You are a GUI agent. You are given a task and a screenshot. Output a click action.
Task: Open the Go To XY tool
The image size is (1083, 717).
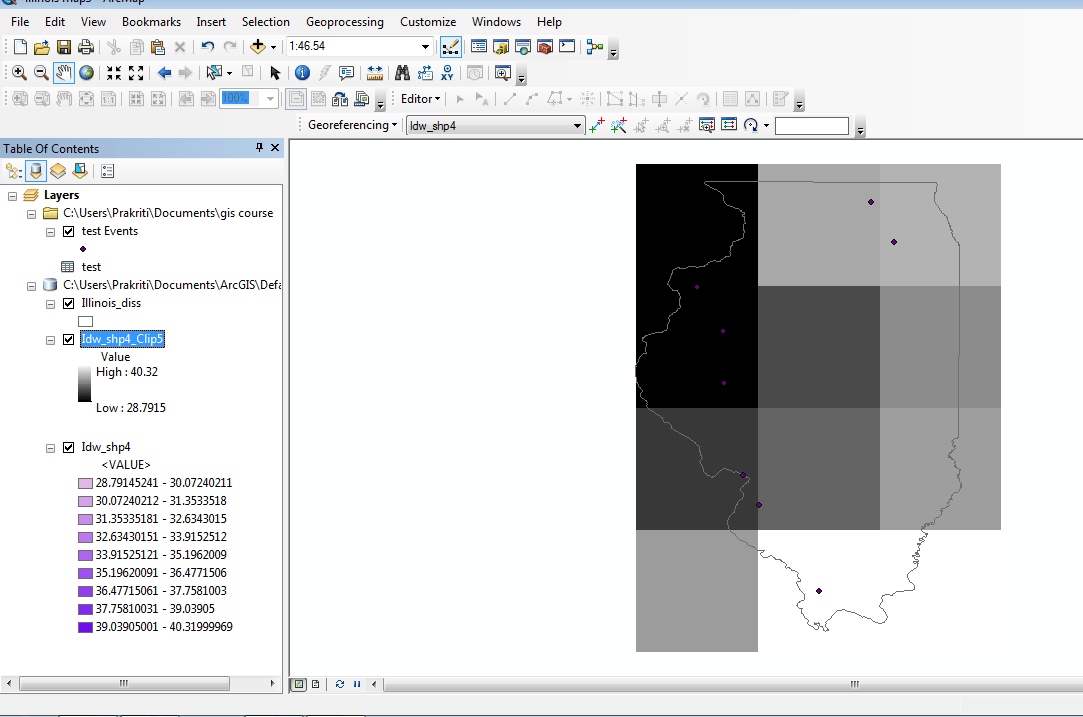447,72
